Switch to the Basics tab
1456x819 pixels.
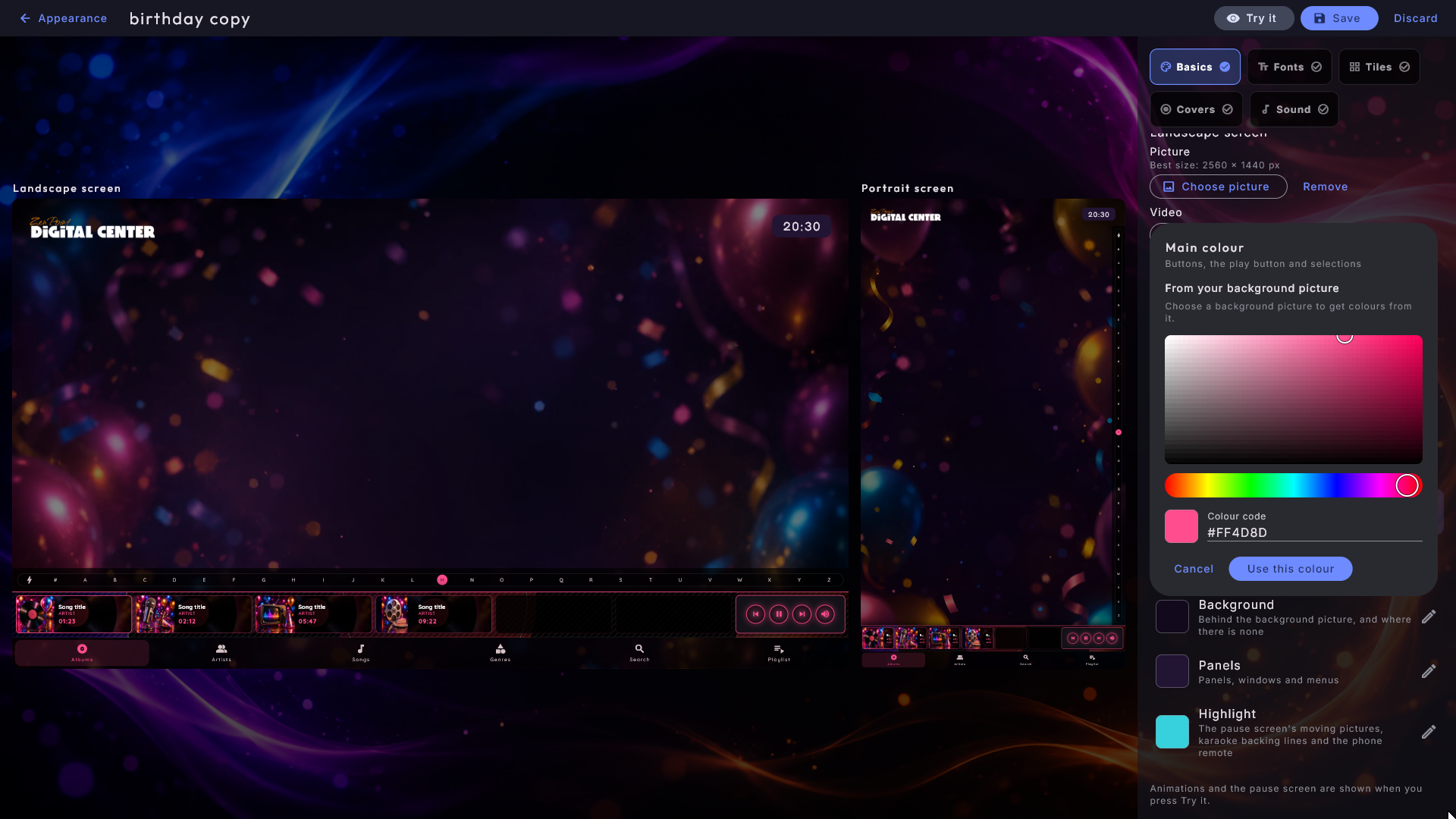1194,67
